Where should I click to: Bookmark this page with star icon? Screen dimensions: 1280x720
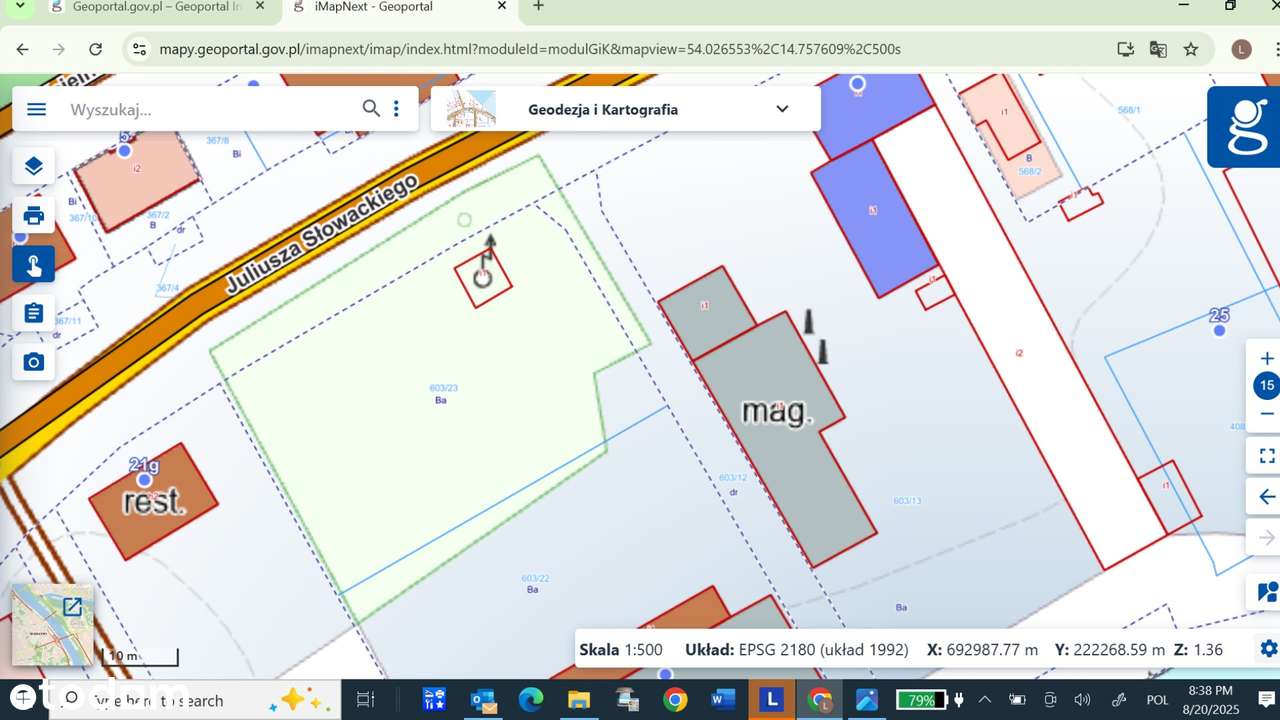point(1190,49)
